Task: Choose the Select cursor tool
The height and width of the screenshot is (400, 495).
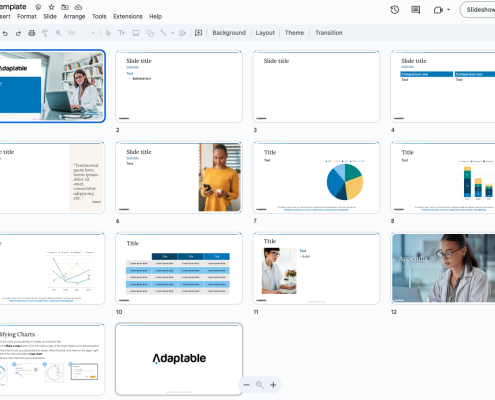Action: click(x=108, y=33)
